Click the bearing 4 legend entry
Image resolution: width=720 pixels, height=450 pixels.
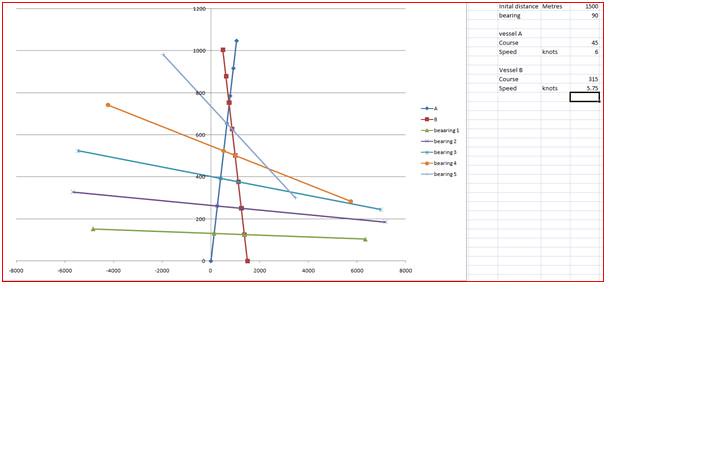click(445, 163)
